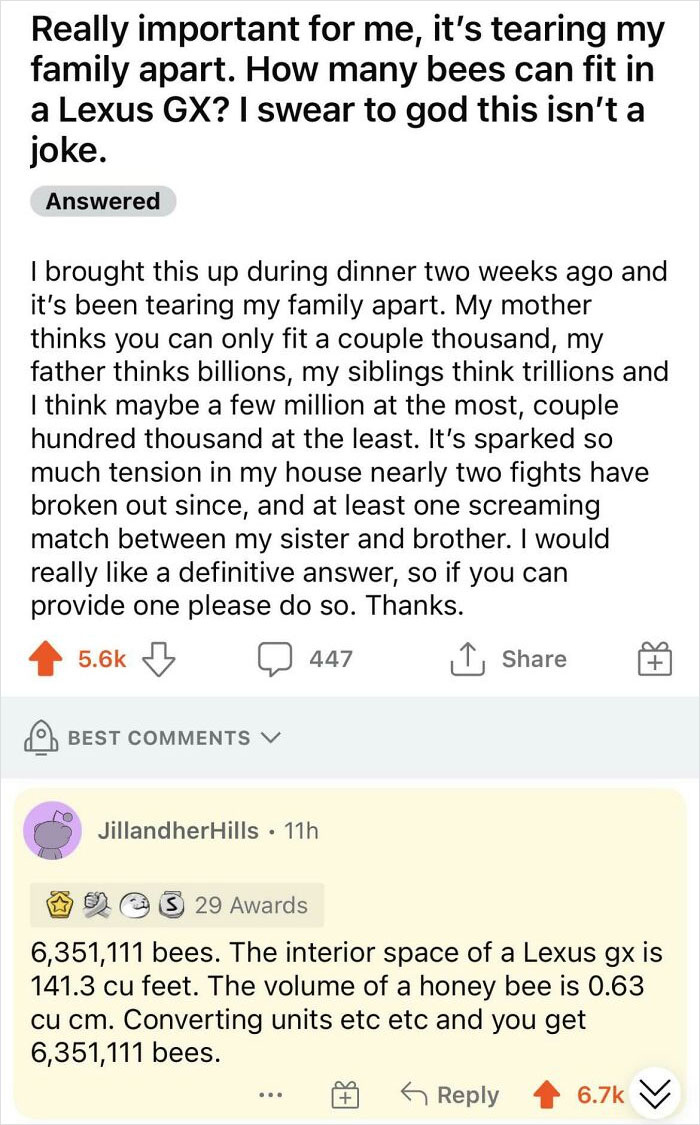Open JillandherHills' avatar
Viewport: 700px width, 1125px height.
(x=53, y=830)
